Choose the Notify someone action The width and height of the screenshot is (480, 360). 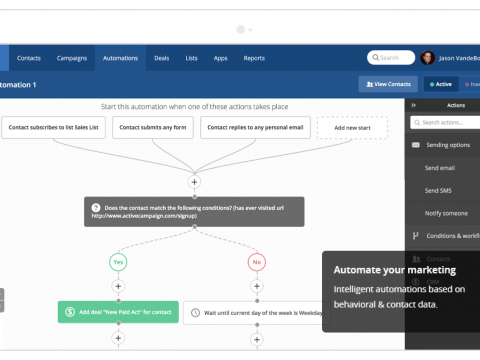coord(446,213)
